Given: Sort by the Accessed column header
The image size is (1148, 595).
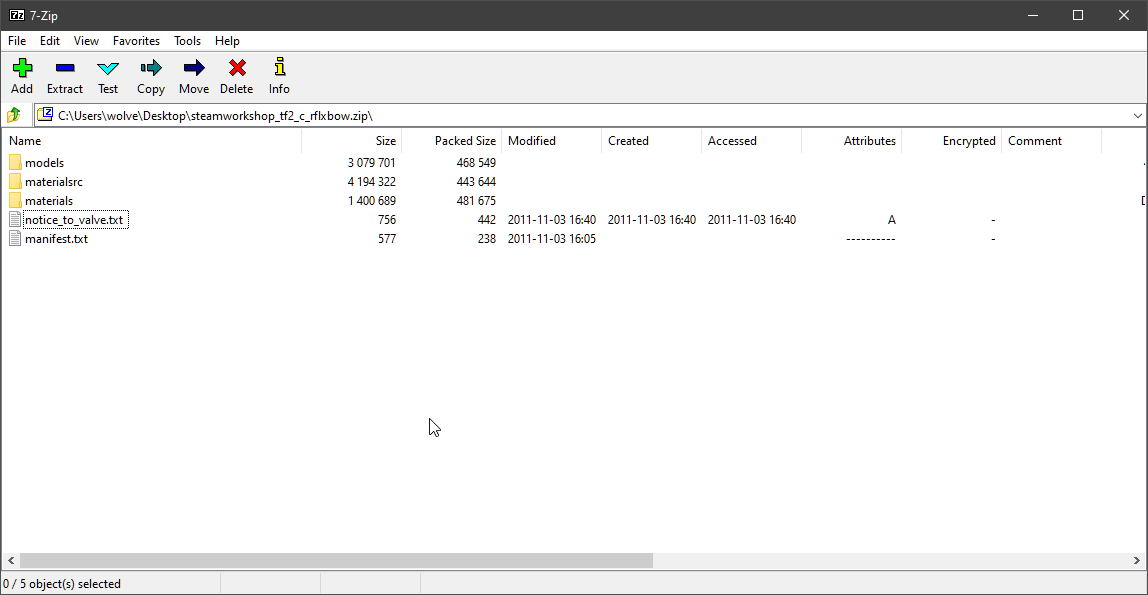Looking at the screenshot, I should pyautogui.click(x=751, y=141).
